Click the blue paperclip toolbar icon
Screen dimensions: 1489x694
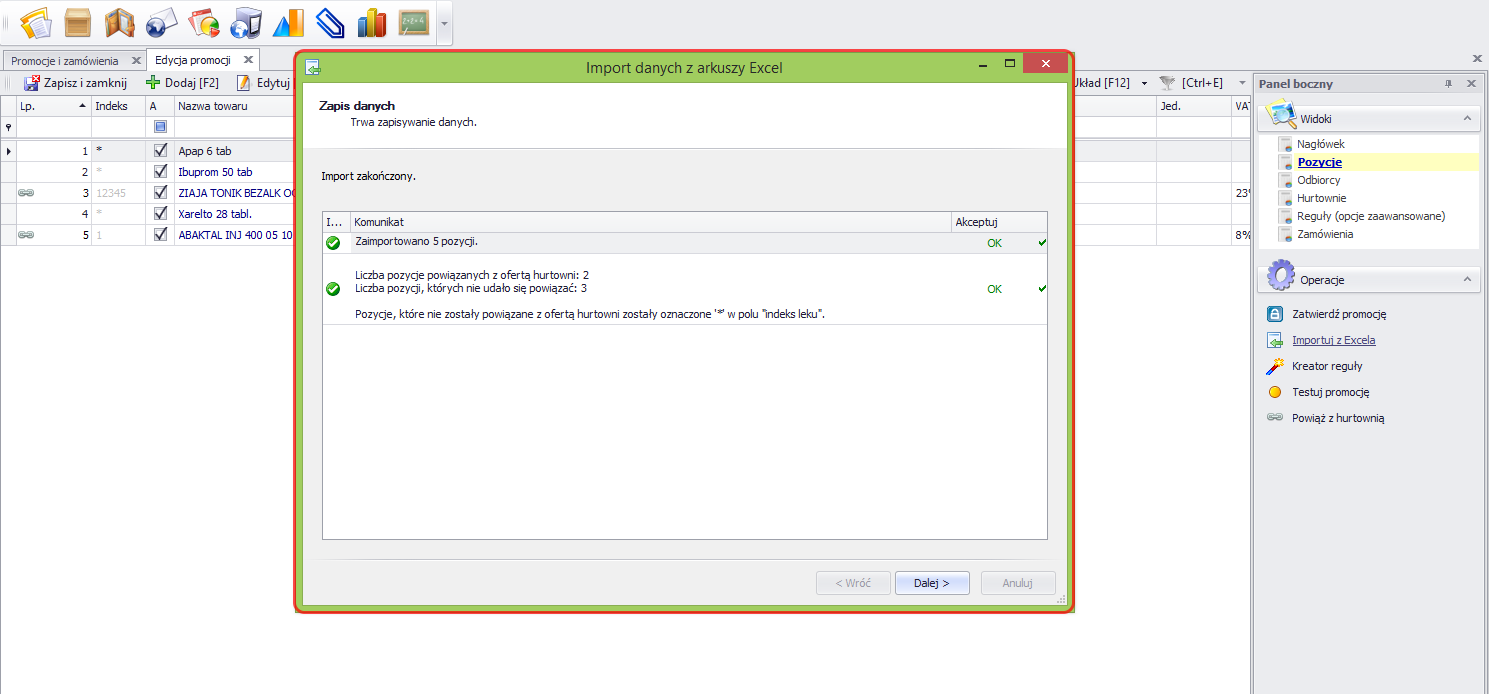tap(329, 22)
